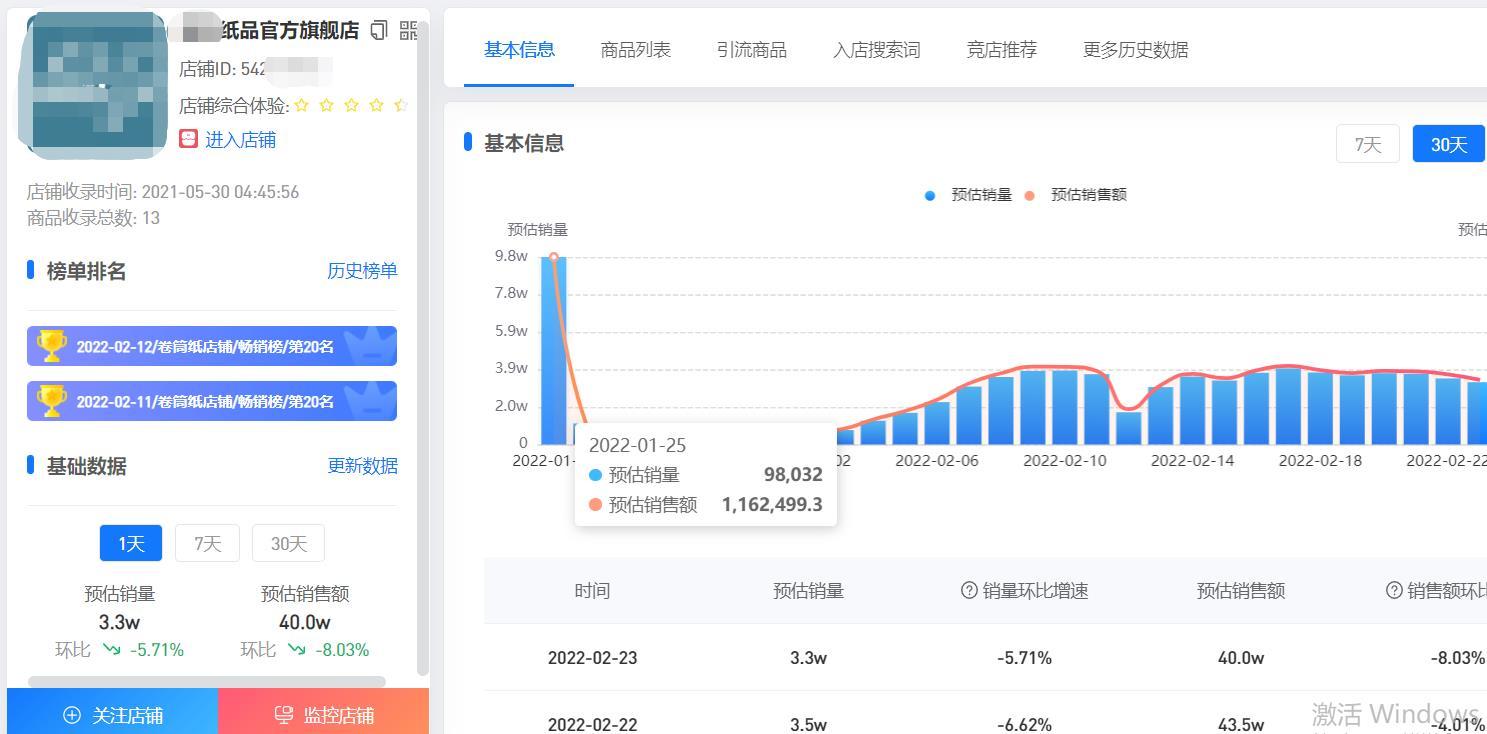The height and width of the screenshot is (734, 1487).
Task: Click the trophy icon on the 2022-02-11 ranking badge
Action: point(54,400)
